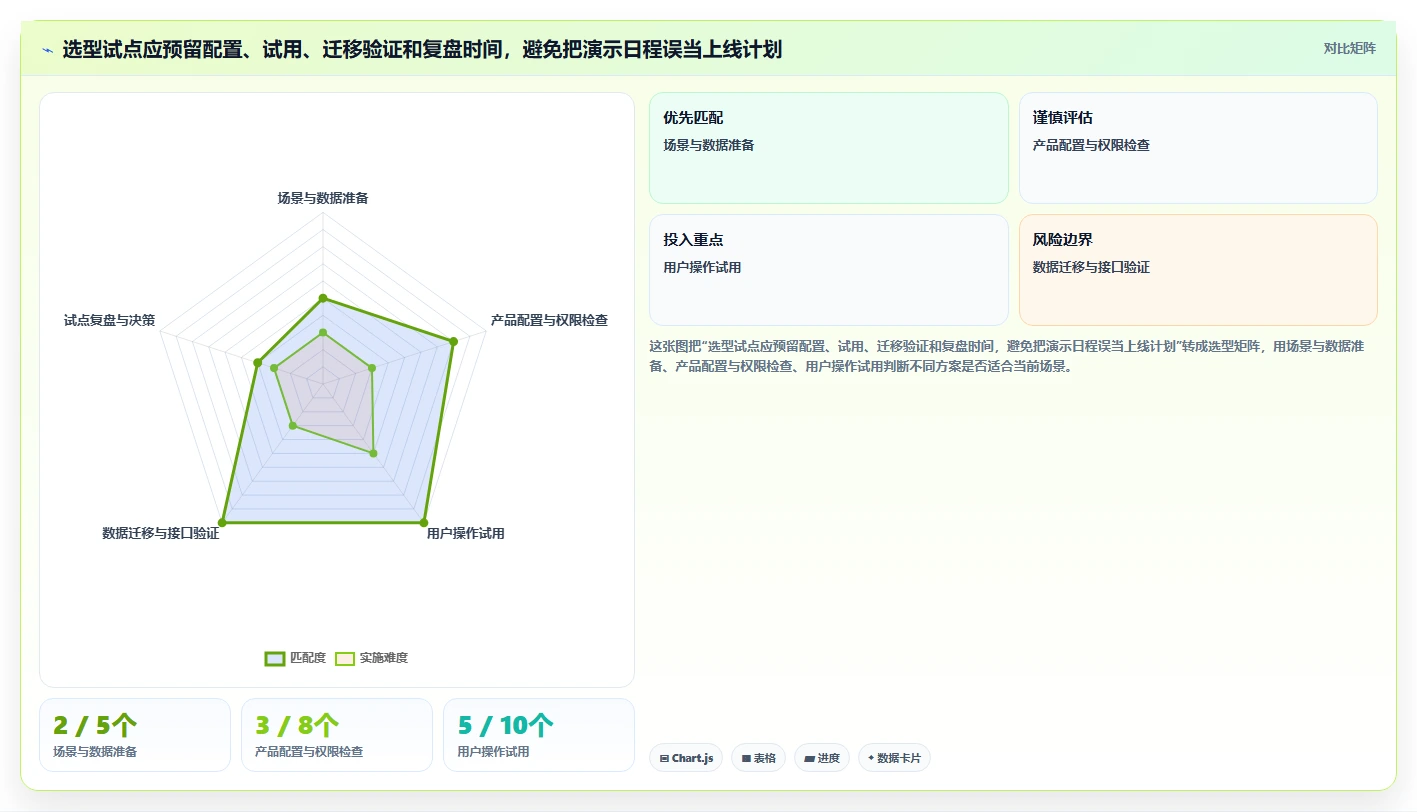Click radar axis label 试点复盘与决策
This screenshot has height=812, width=1417.
pyautogui.click(x=110, y=320)
